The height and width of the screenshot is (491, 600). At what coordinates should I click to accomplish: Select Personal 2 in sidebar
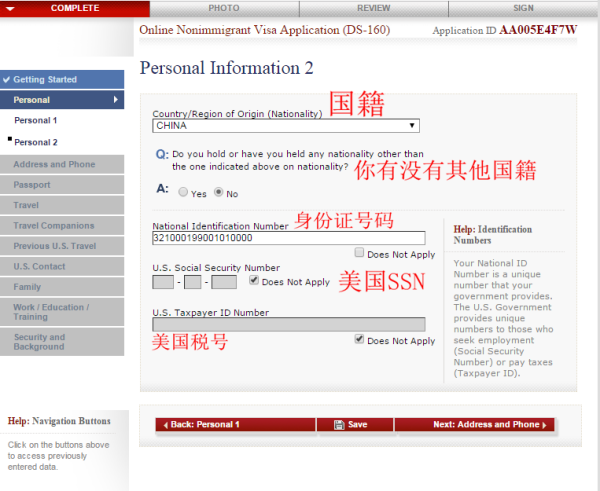coord(35,142)
